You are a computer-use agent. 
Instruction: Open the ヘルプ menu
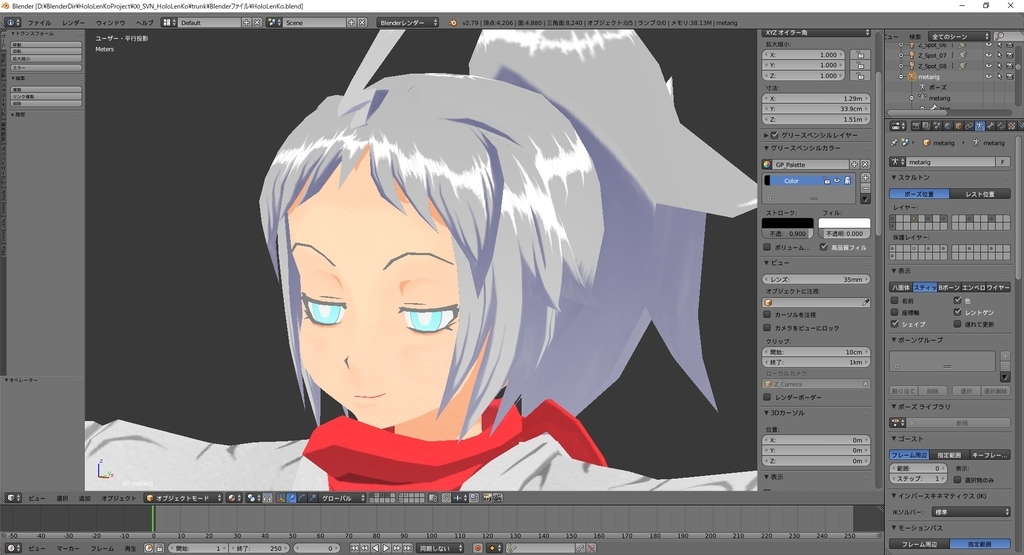[144, 22]
